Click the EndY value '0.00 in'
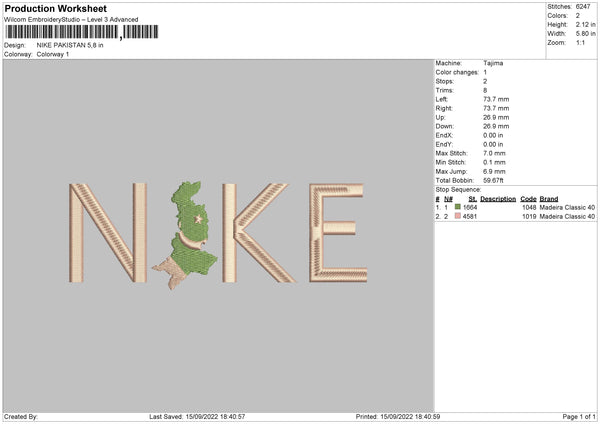This screenshot has height=424, width=600. 493,144
